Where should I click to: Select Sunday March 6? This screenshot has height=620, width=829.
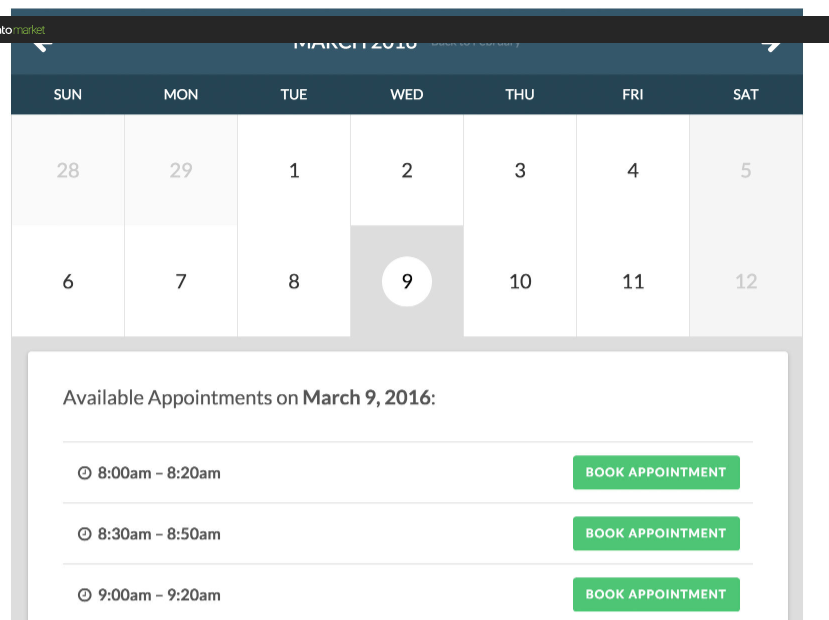coord(68,281)
